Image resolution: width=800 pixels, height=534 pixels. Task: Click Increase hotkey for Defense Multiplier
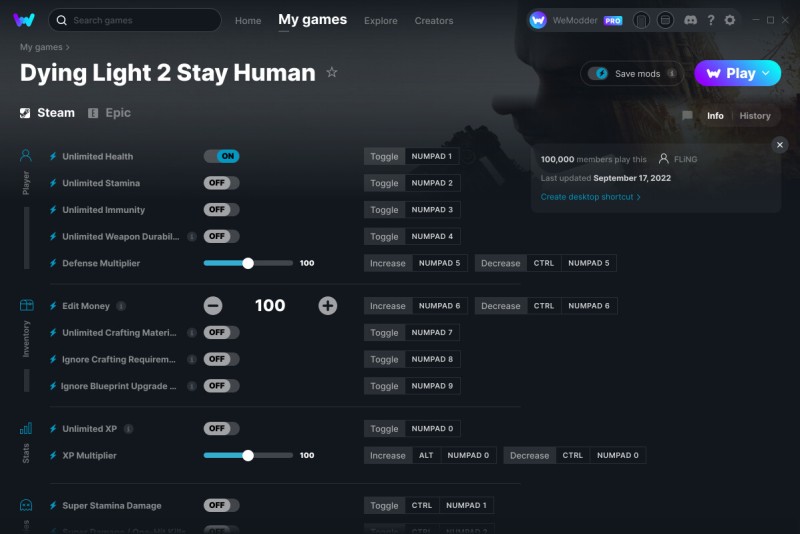tap(388, 263)
